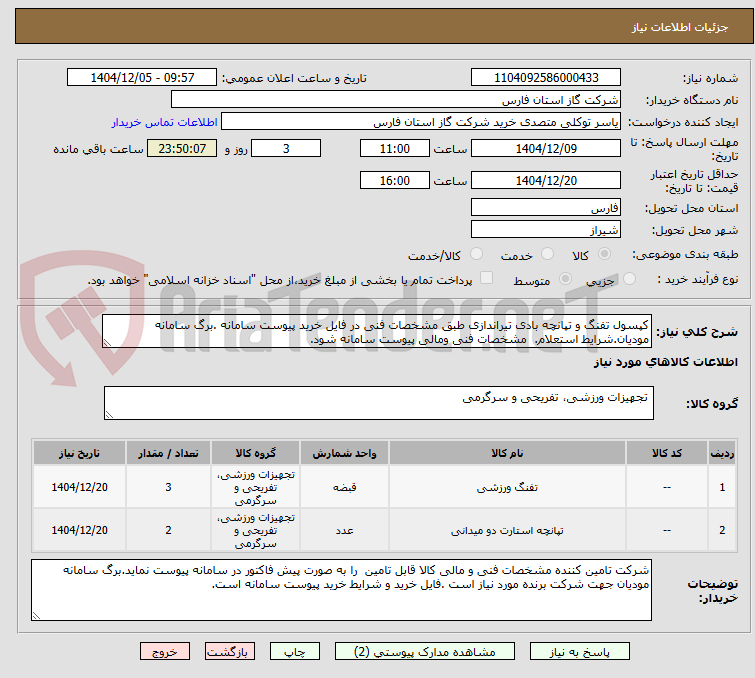
Task: Click the price validity date 1404/12/20 field
Action: point(546,181)
